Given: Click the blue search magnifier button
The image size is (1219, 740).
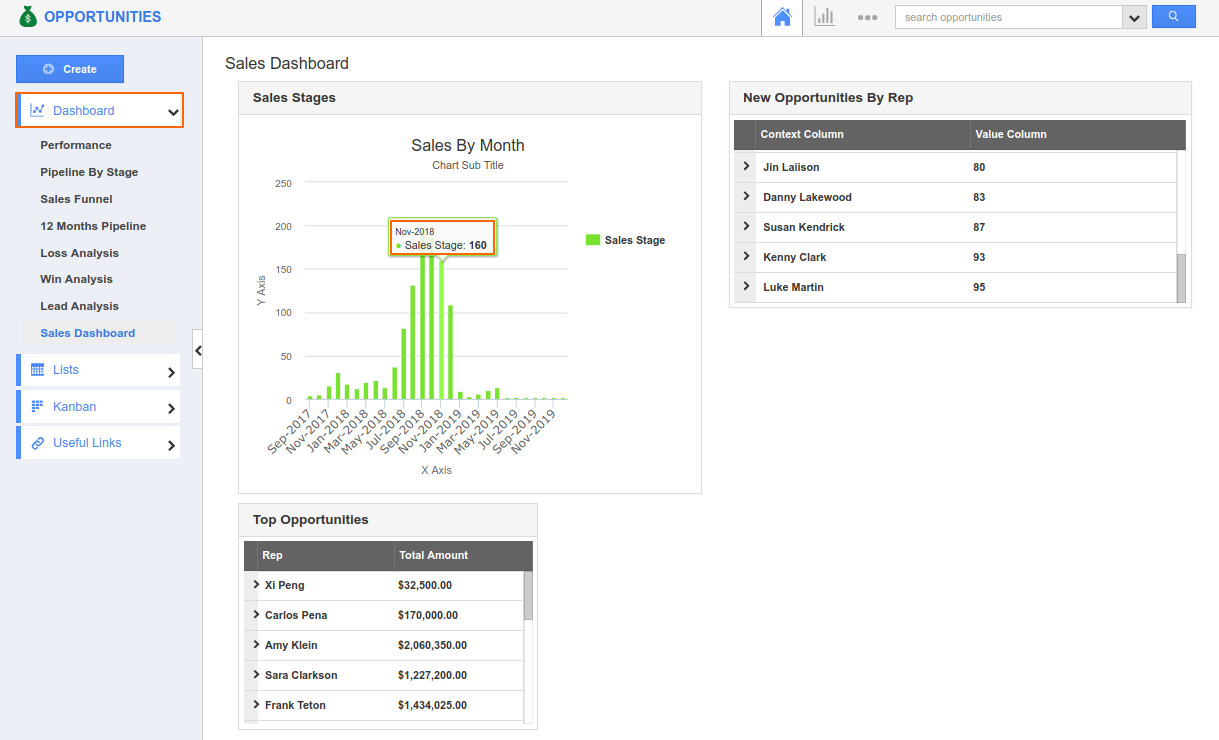Looking at the screenshot, I should pos(1173,17).
